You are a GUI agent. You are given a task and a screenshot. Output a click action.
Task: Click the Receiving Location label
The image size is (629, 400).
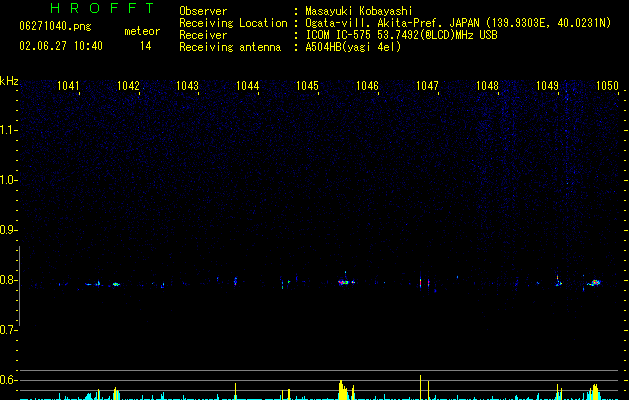(233, 23)
